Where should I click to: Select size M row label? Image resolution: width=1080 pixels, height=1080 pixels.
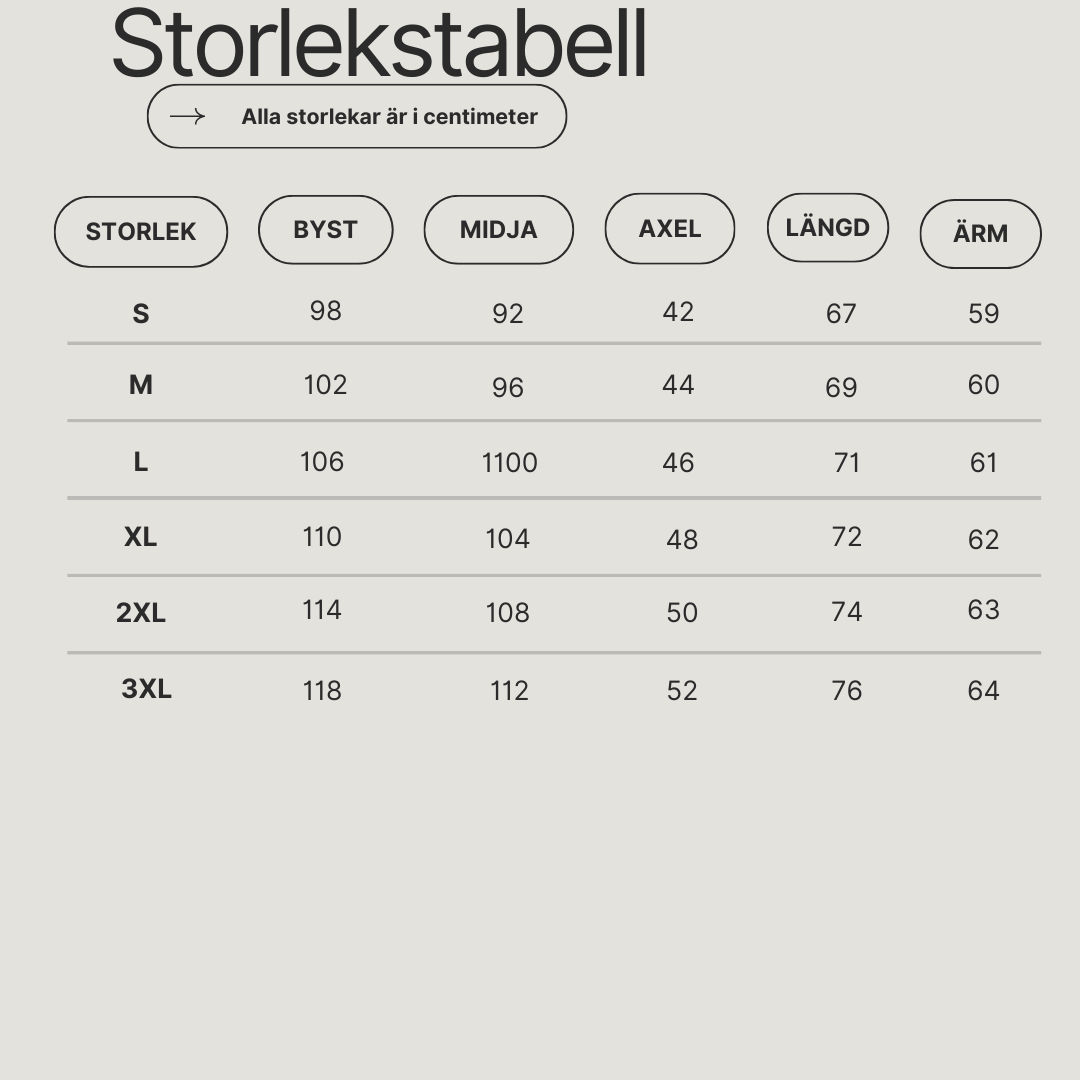coord(141,385)
